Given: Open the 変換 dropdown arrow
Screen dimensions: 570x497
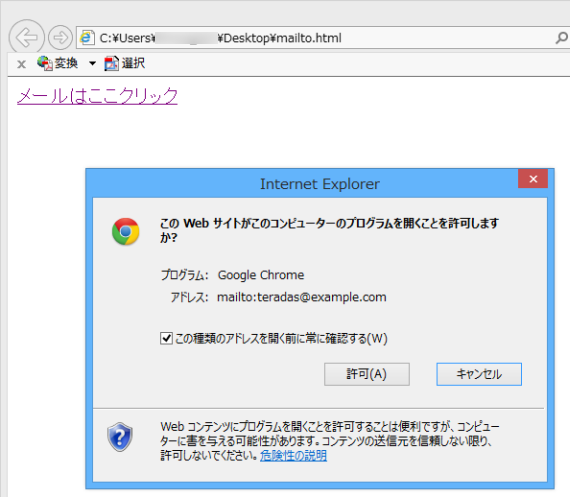Looking at the screenshot, I should [92, 64].
